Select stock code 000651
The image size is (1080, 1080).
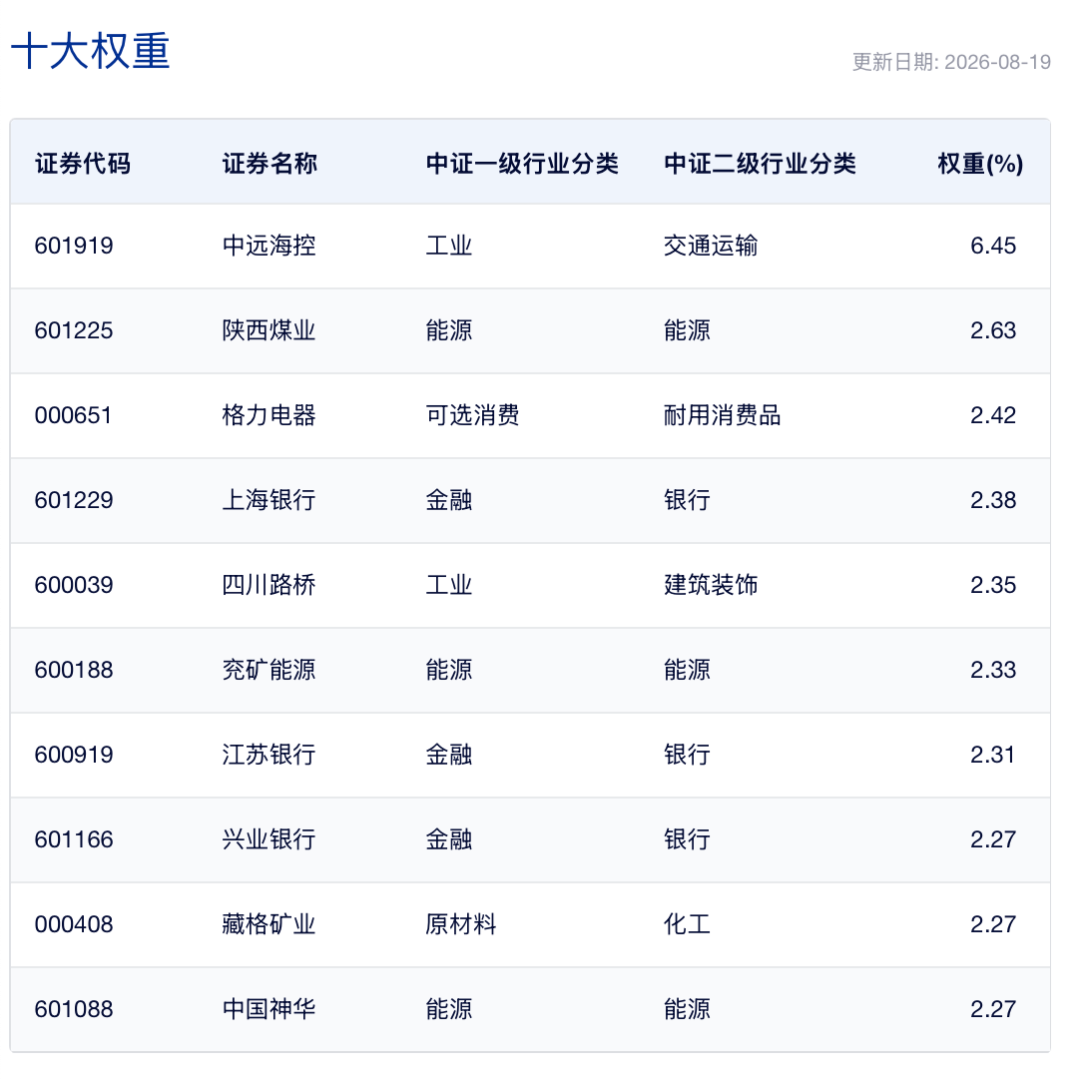73,415
